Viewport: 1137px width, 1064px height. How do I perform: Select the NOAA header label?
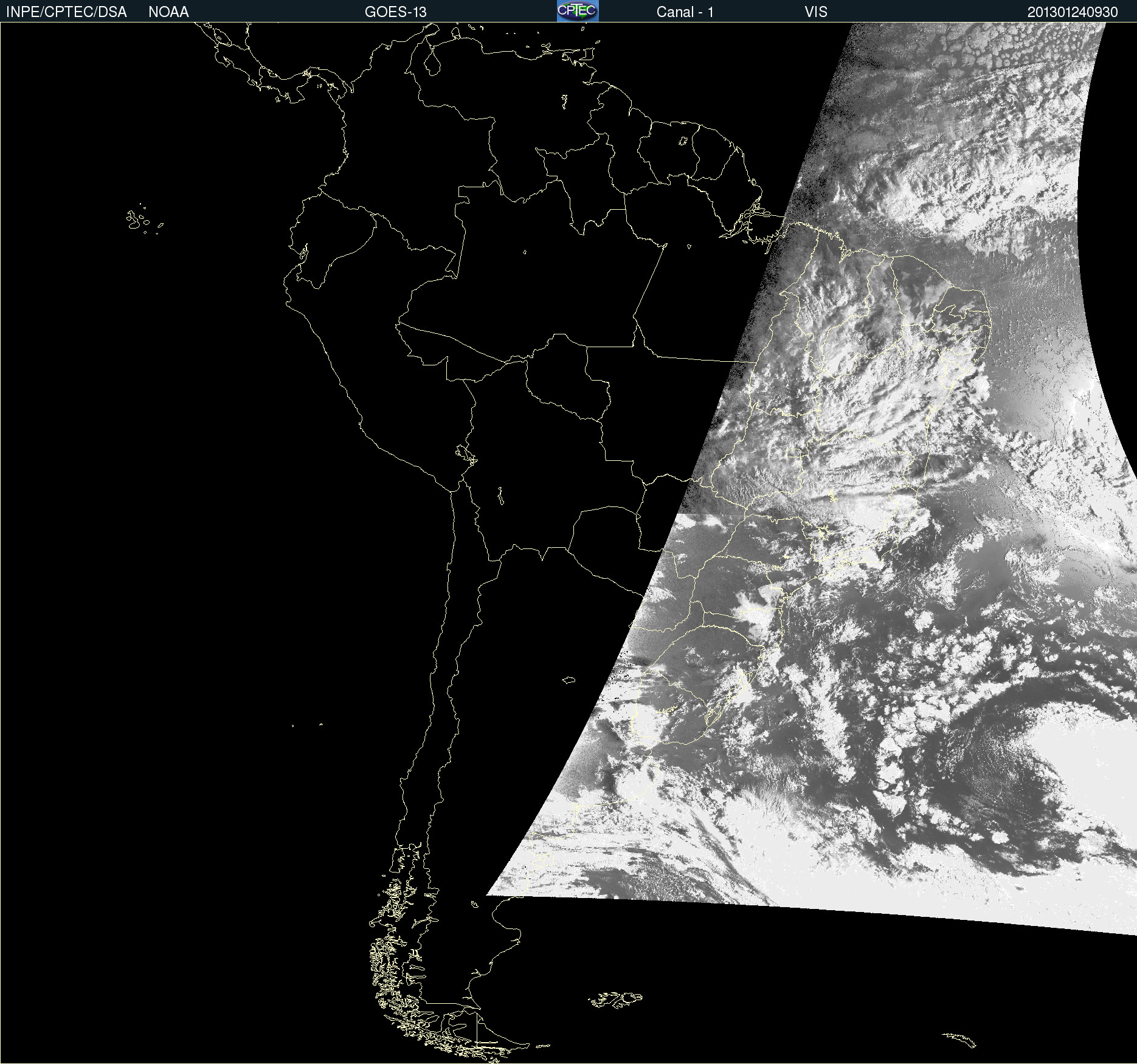click(x=168, y=12)
